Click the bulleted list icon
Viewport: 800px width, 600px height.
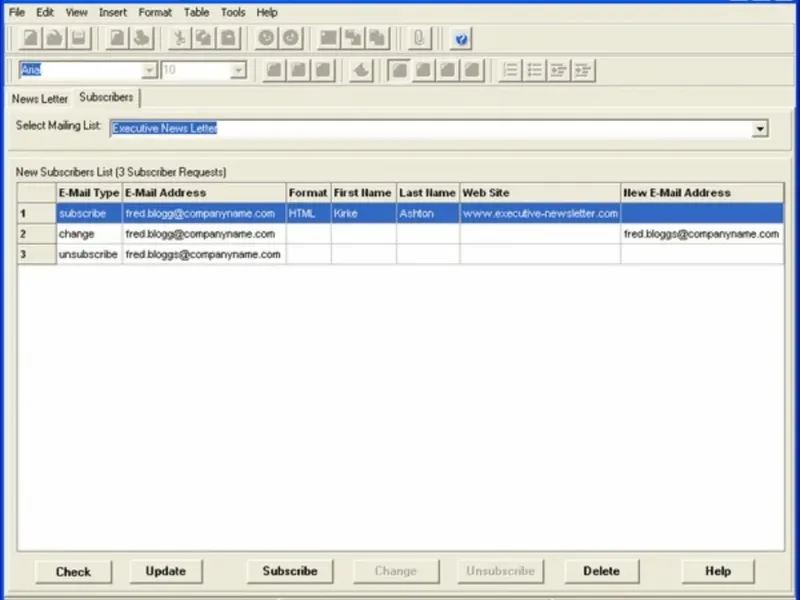(534, 70)
